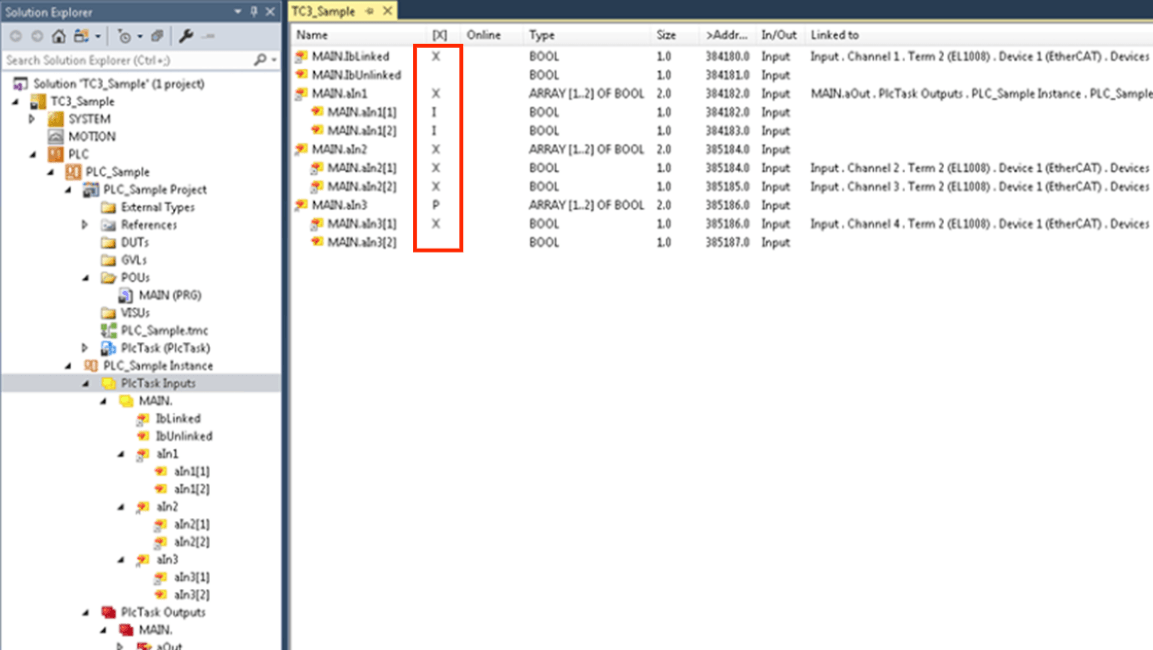This screenshot has height=650, width=1153.
Task: Select the MOTION node icon
Action: click(x=55, y=137)
